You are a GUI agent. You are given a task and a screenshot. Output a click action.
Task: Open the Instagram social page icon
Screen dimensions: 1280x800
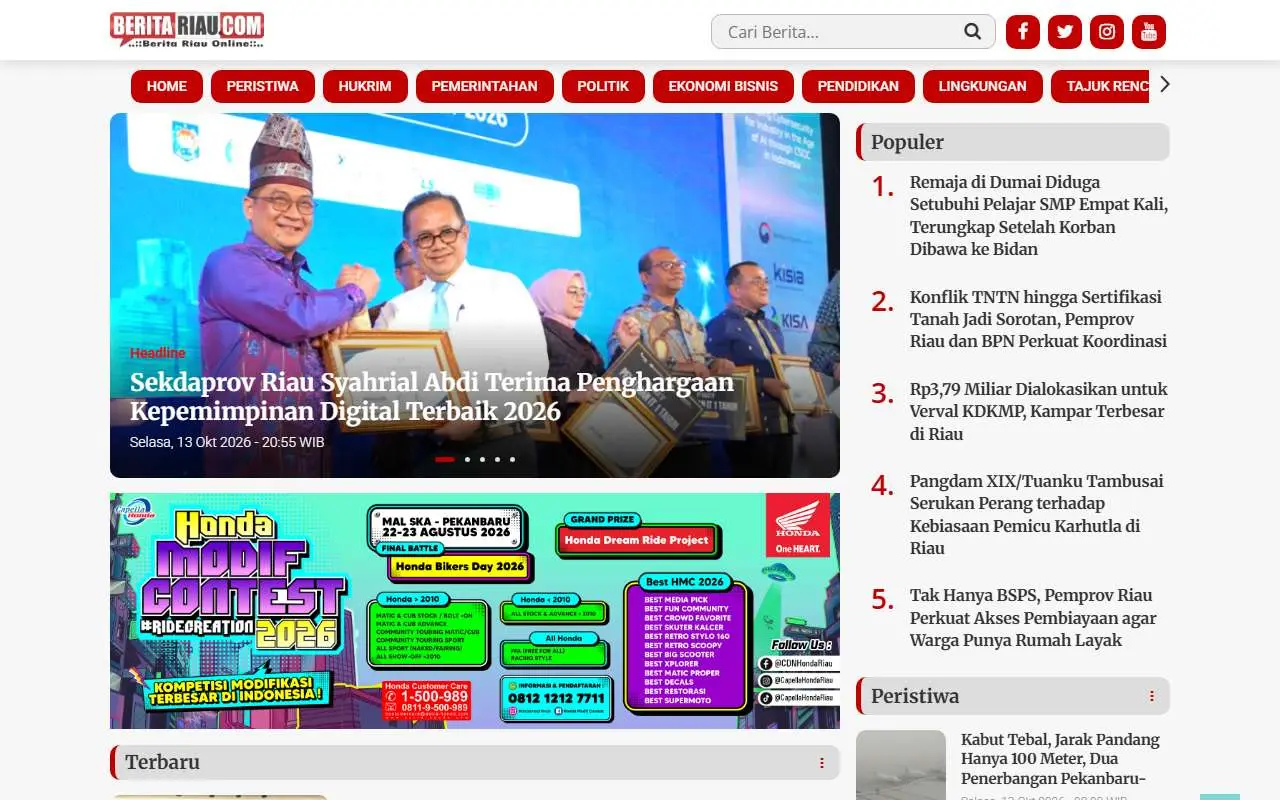(1107, 31)
